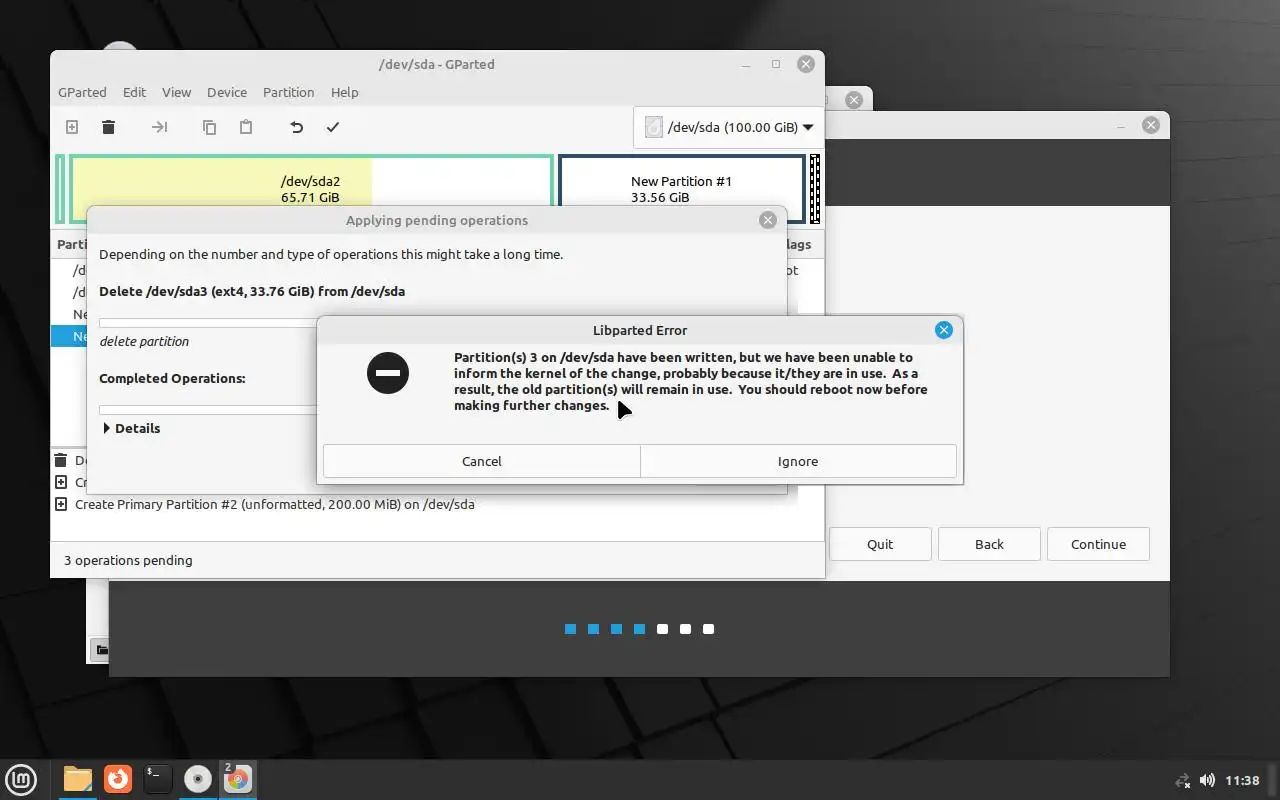
Task: Launch Firefox from the taskbar
Action: pos(118,779)
